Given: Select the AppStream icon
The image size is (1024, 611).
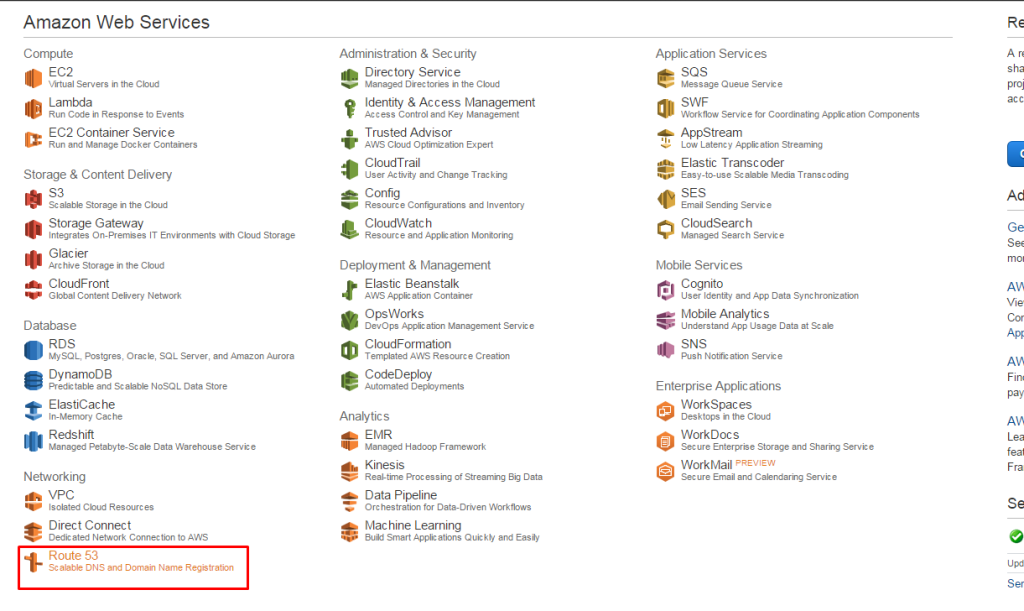Looking at the screenshot, I should tap(665, 139).
